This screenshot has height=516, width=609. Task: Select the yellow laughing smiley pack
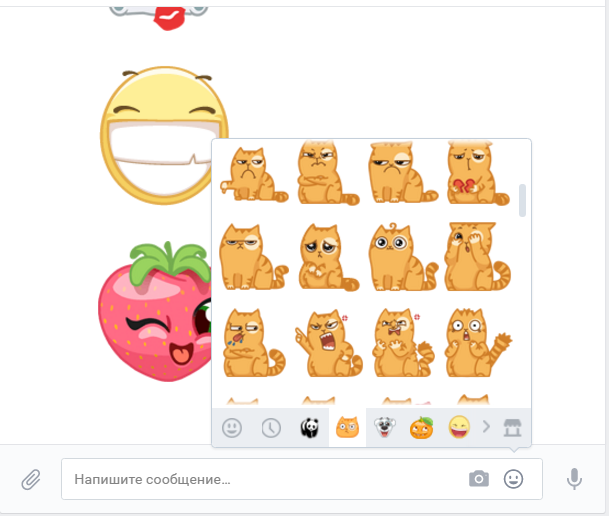click(459, 427)
